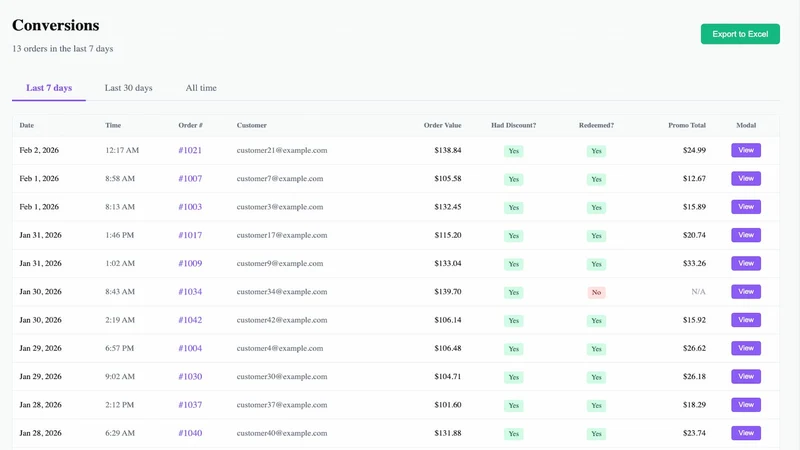Open order #1007 link
Viewport: 800px width, 450px height.
(190, 179)
